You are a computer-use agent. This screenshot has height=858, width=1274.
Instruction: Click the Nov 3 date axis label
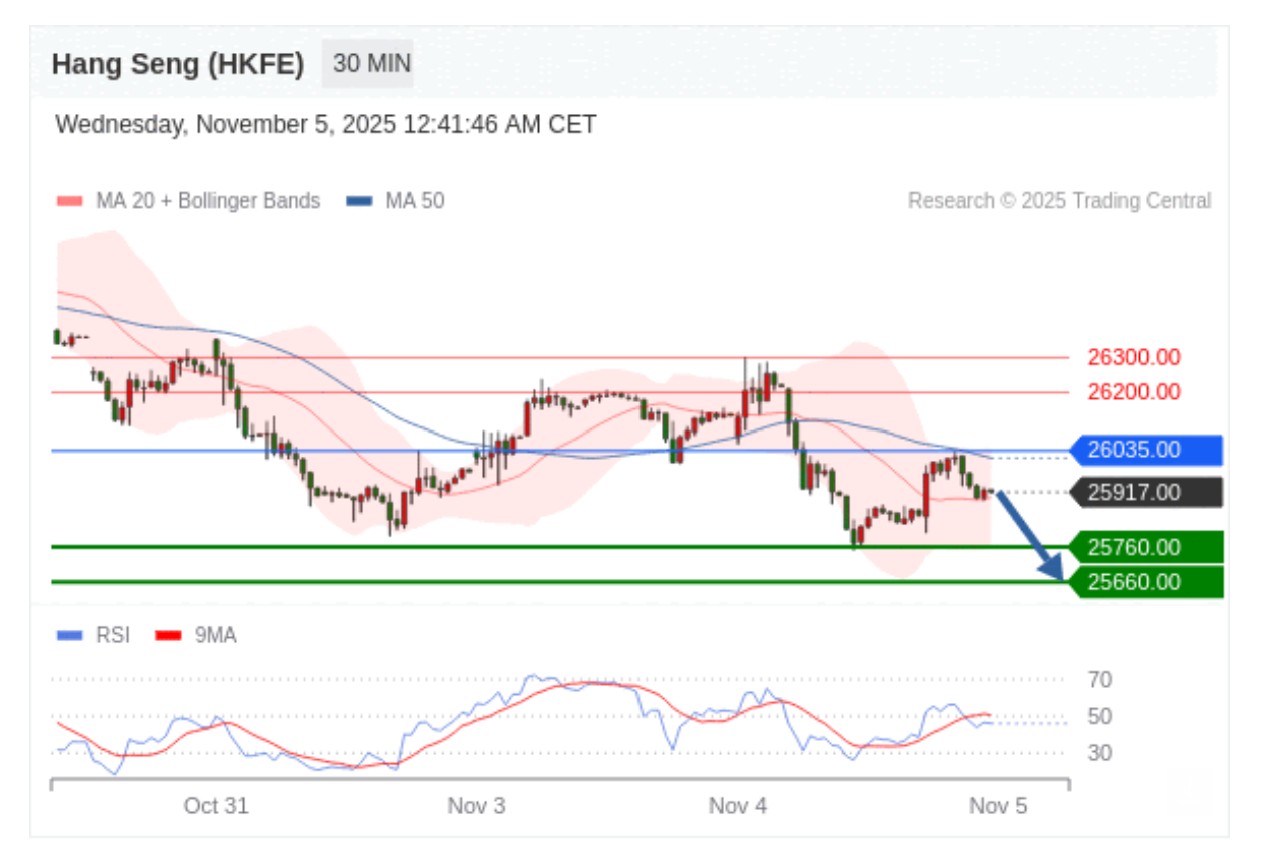(x=476, y=806)
